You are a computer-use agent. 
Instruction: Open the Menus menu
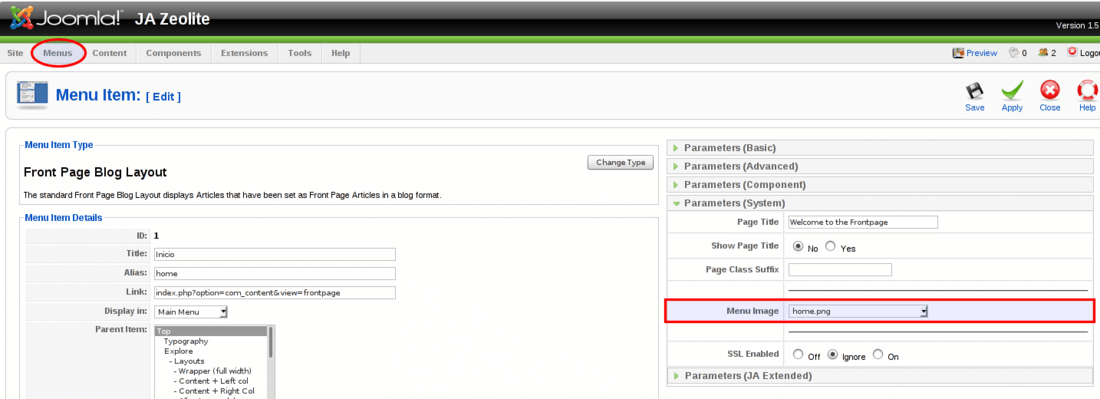(x=58, y=53)
